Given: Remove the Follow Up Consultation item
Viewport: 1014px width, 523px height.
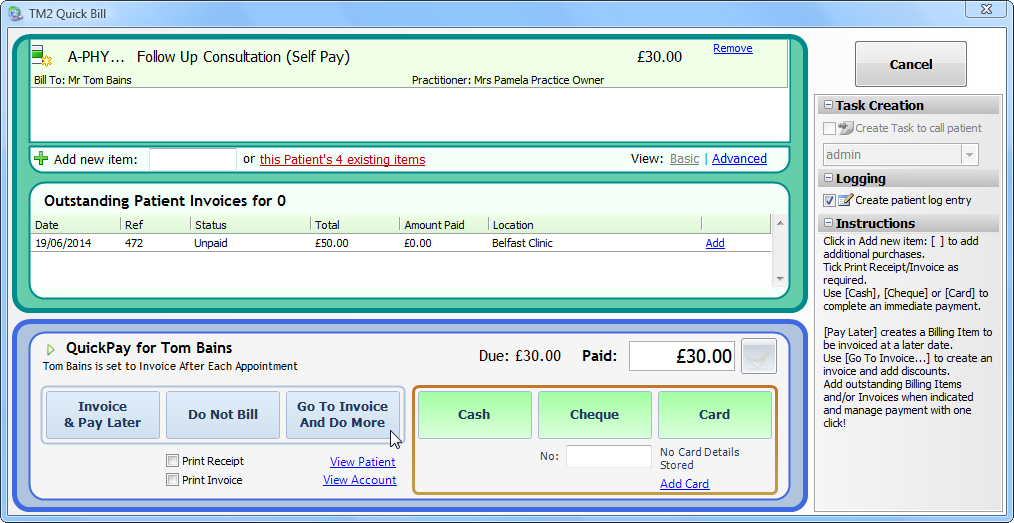Looking at the screenshot, I should pyautogui.click(x=733, y=48).
